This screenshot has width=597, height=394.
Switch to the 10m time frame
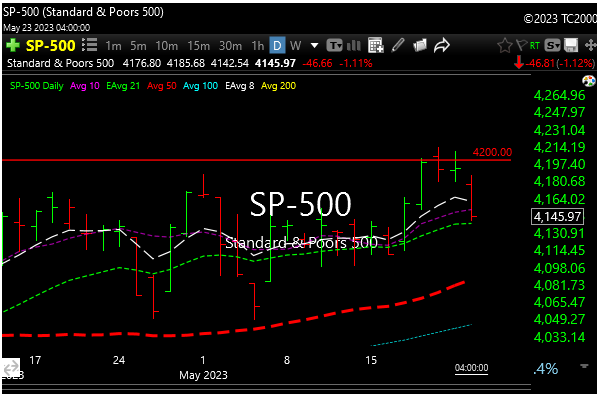coord(166,46)
